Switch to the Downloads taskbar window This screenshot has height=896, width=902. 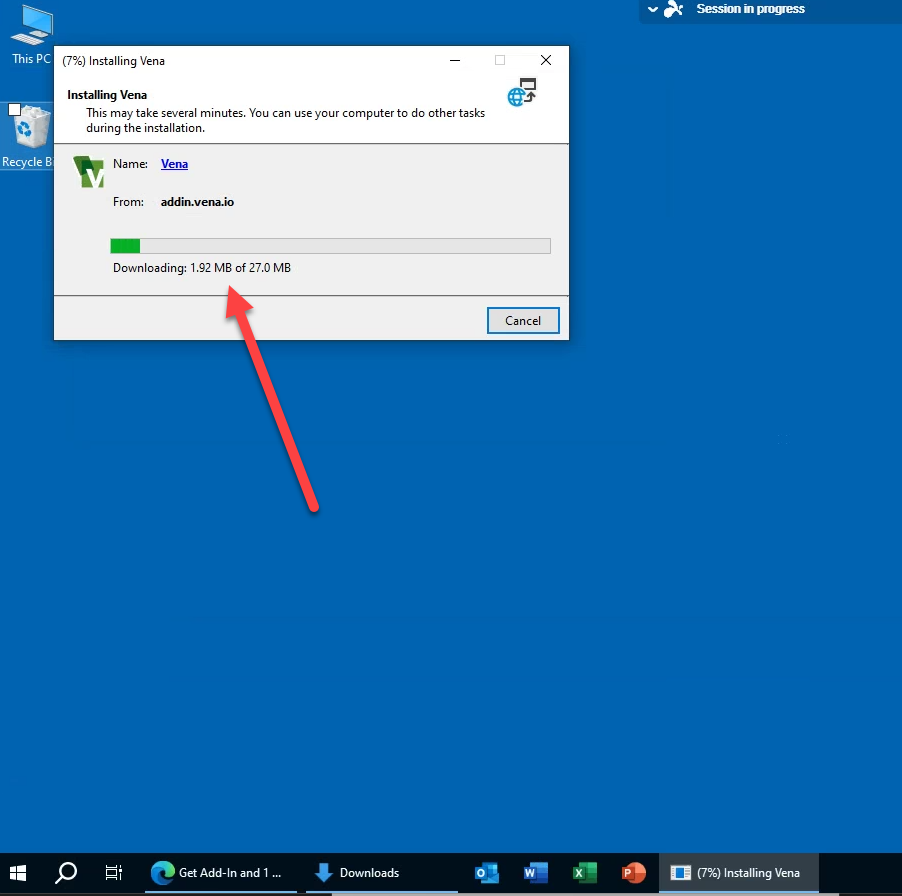tap(381, 873)
